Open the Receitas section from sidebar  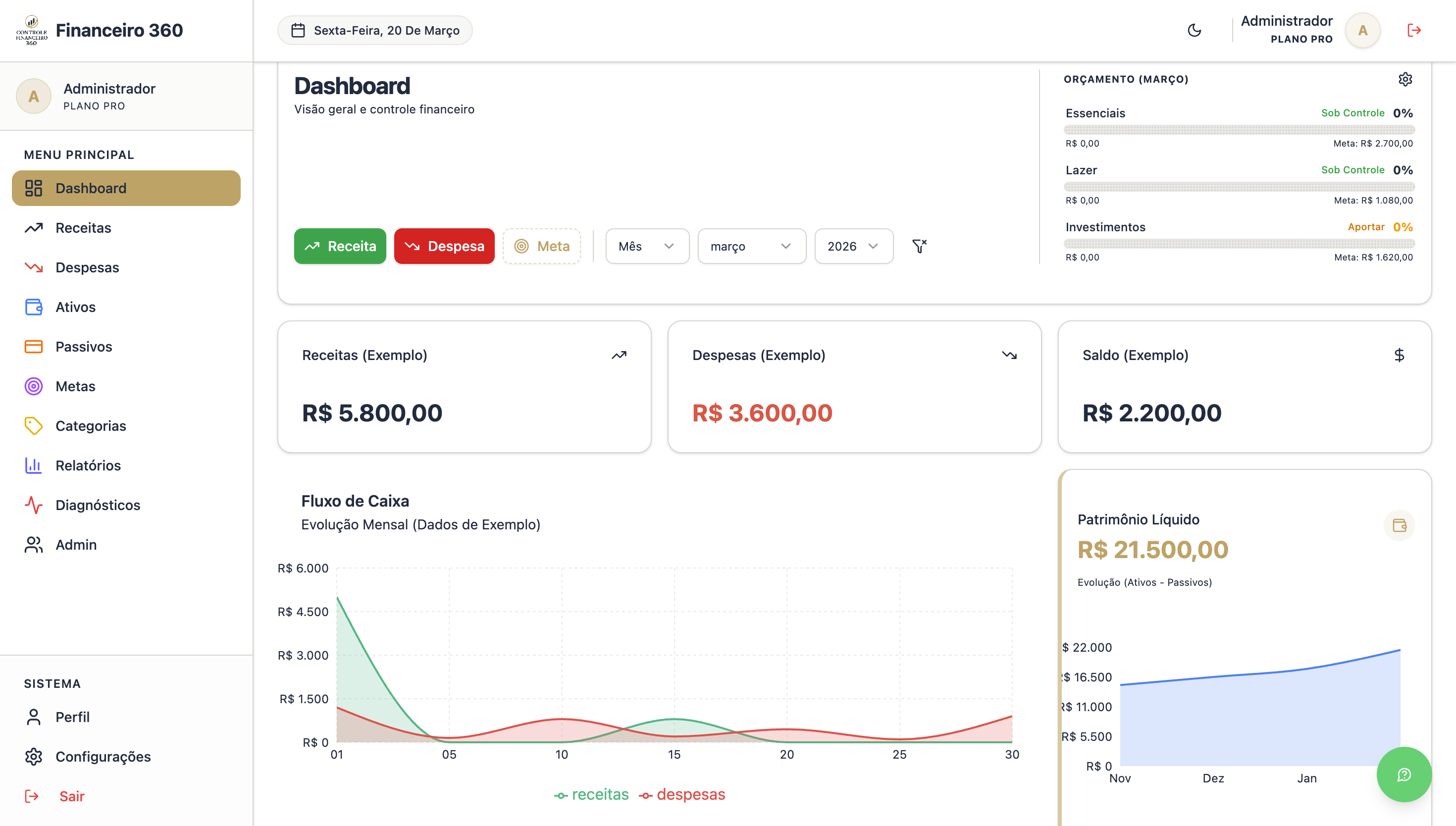(x=83, y=227)
